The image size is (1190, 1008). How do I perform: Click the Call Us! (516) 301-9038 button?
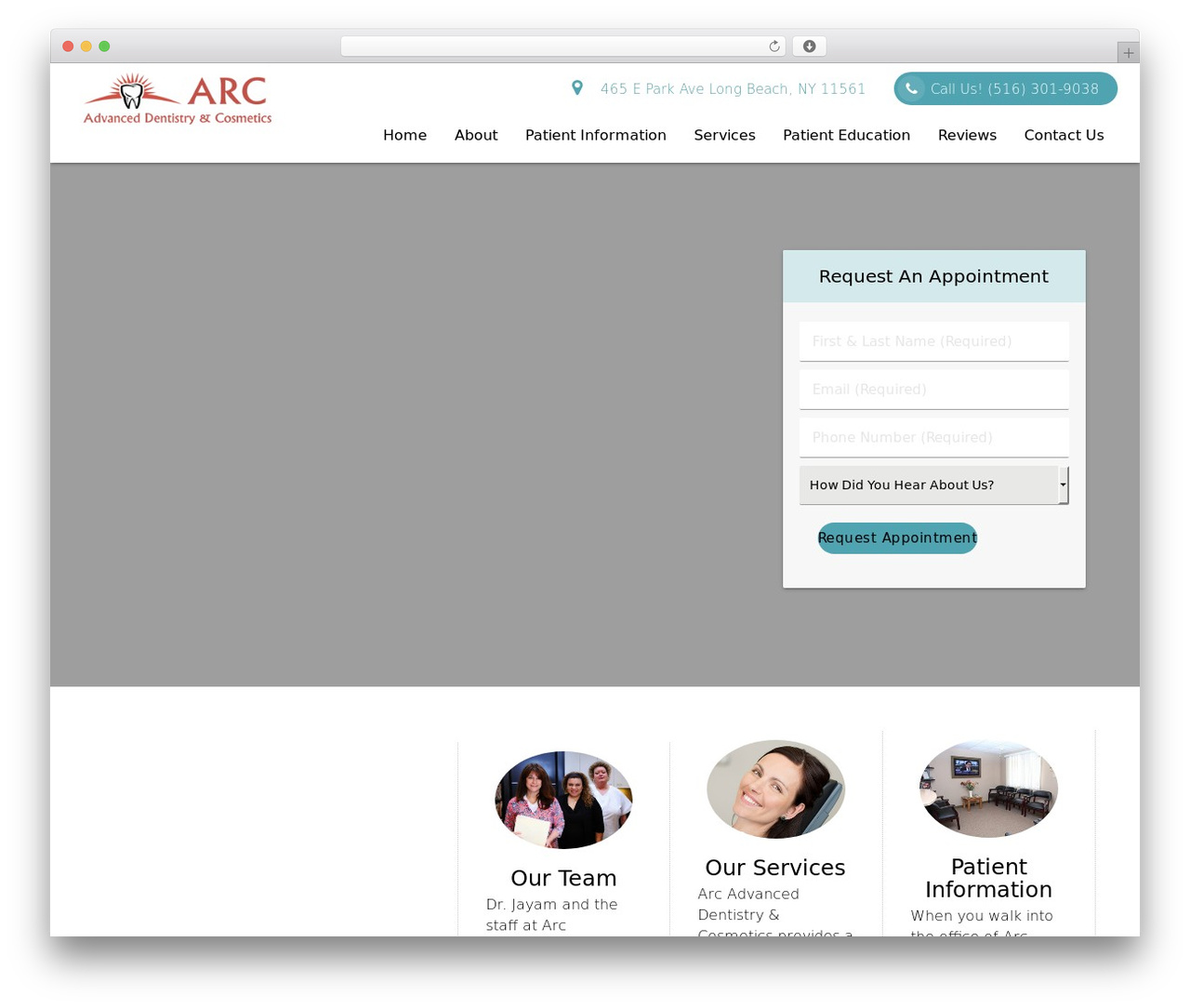click(x=1005, y=89)
